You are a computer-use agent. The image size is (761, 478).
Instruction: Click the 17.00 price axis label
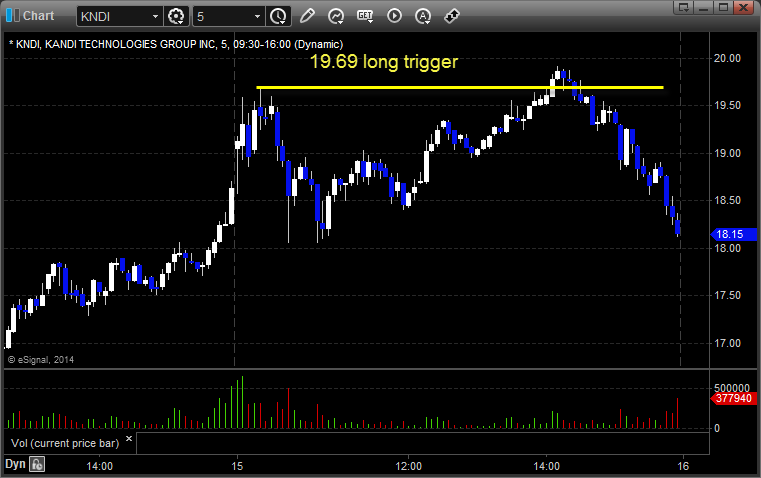click(x=727, y=344)
